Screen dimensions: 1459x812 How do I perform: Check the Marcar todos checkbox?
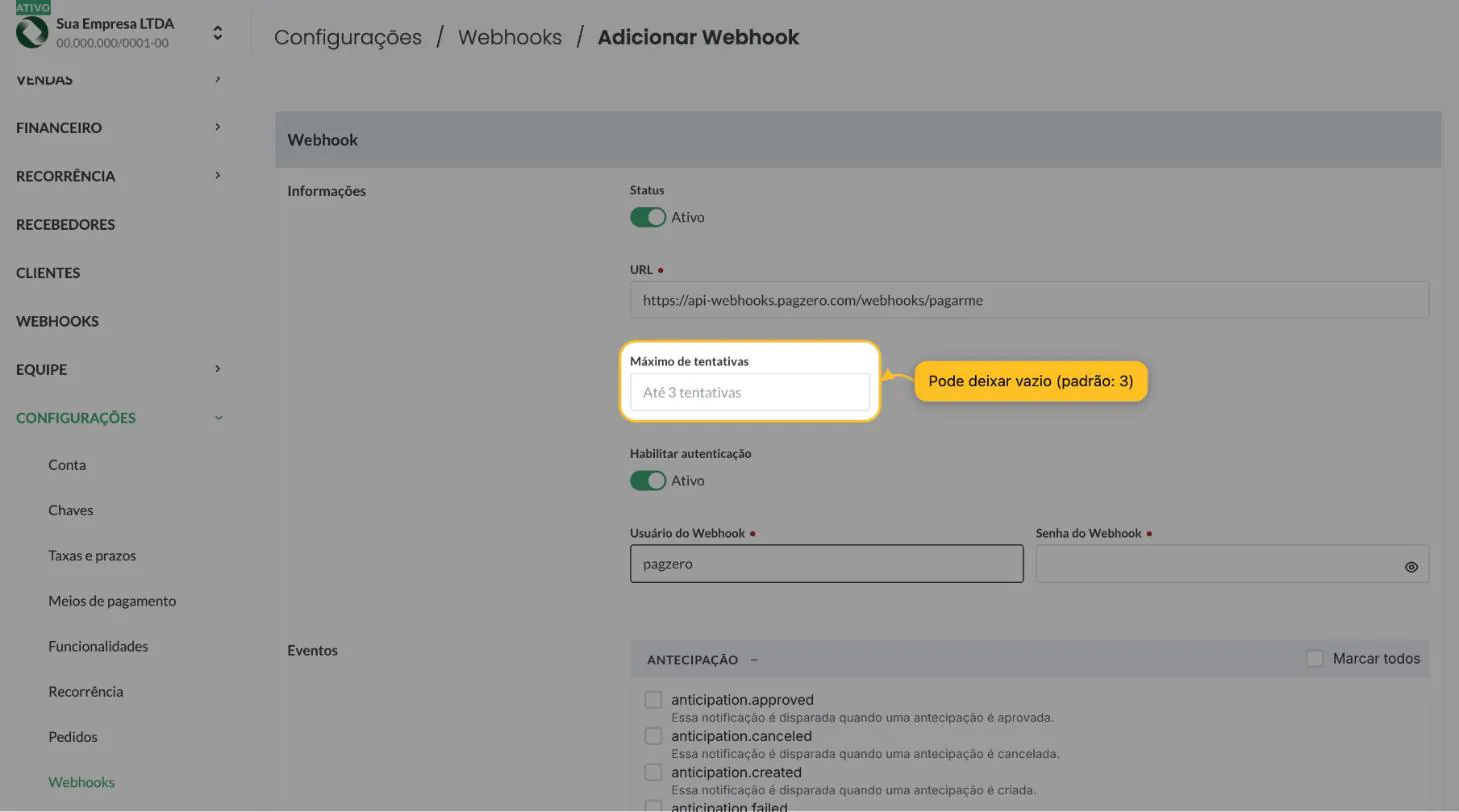coord(1315,658)
